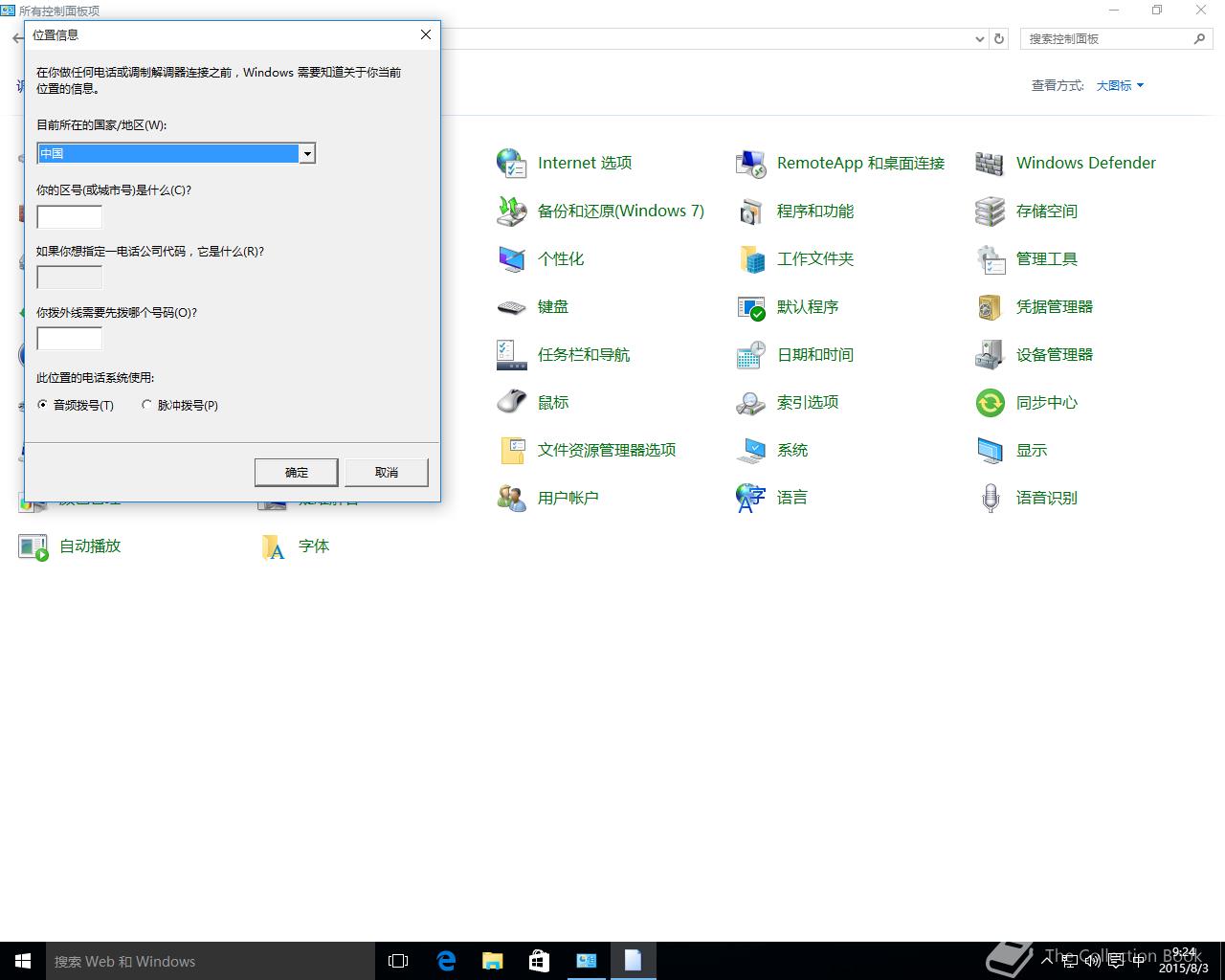Go back with the arrow button
Viewport: 1225px width, 980px height.
[x=17, y=38]
